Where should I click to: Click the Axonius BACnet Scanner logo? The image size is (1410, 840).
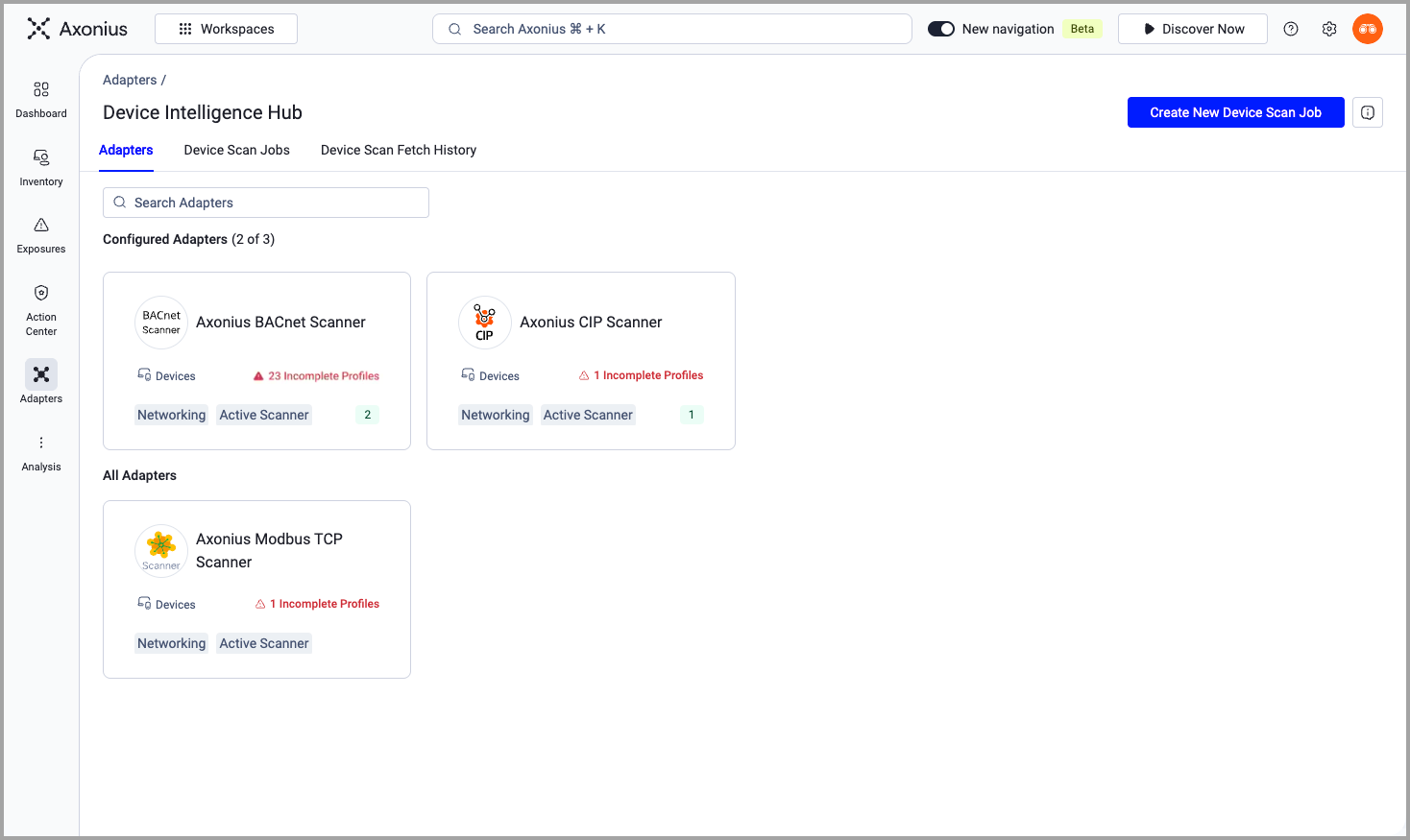tap(161, 323)
